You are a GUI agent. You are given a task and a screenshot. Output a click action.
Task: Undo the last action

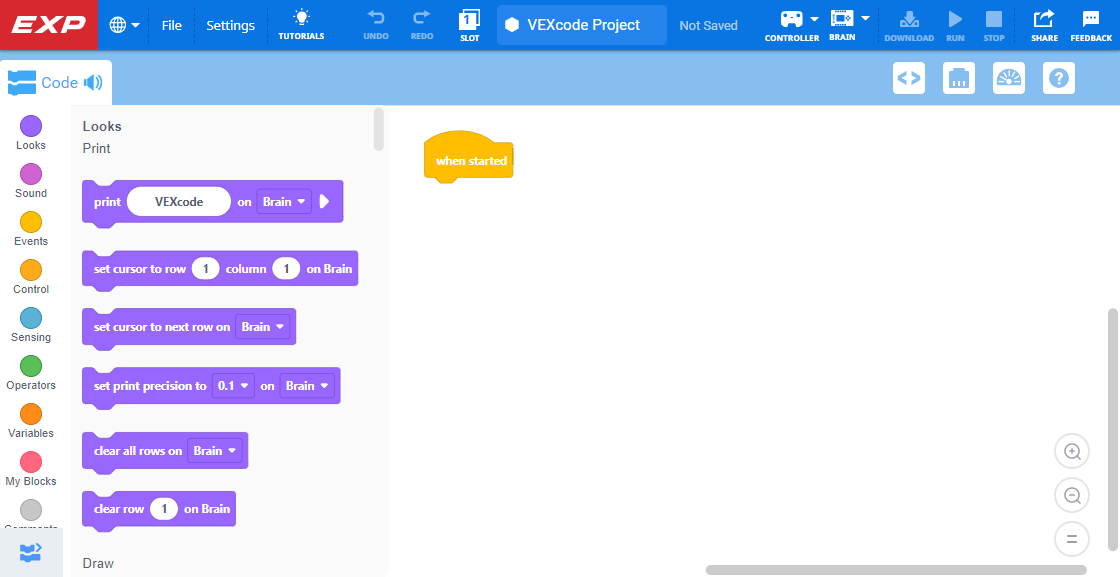point(375,24)
